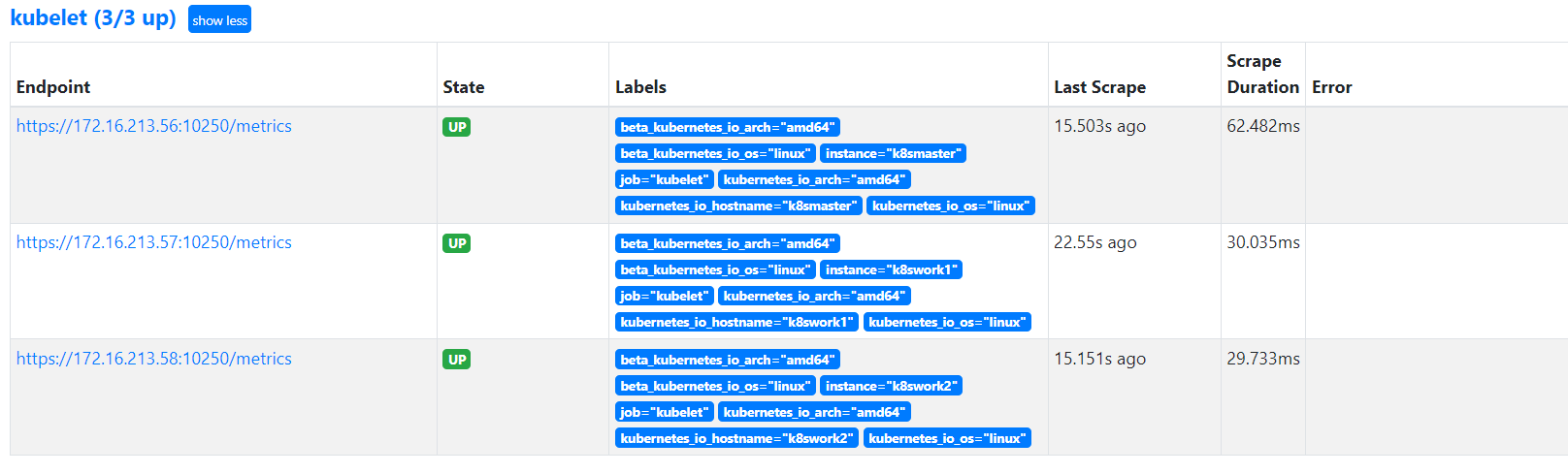Click the UP badge for k8swork1

click(x=457, y=243)
